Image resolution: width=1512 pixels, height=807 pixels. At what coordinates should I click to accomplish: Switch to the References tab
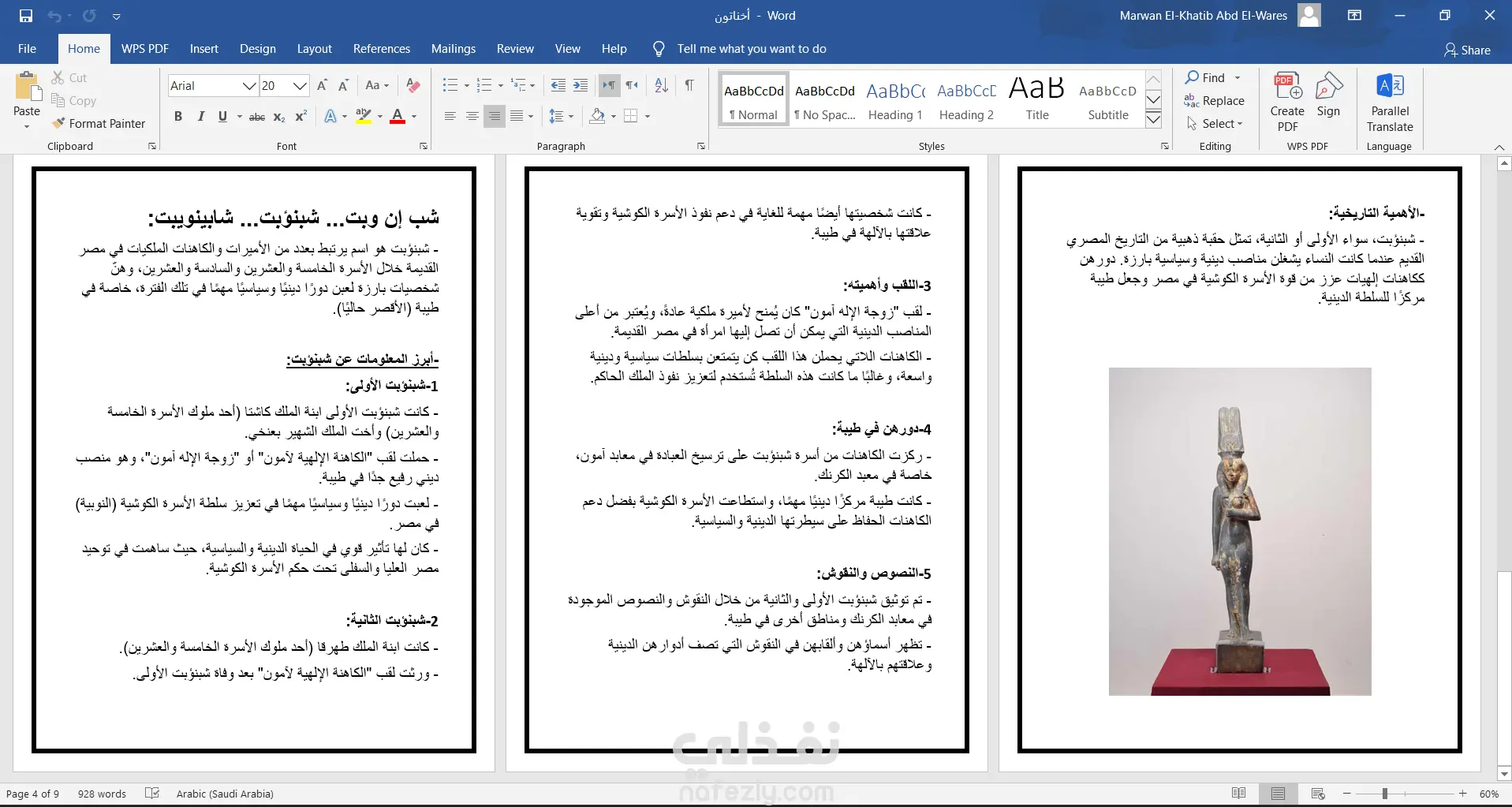click(x=382, y=49)
